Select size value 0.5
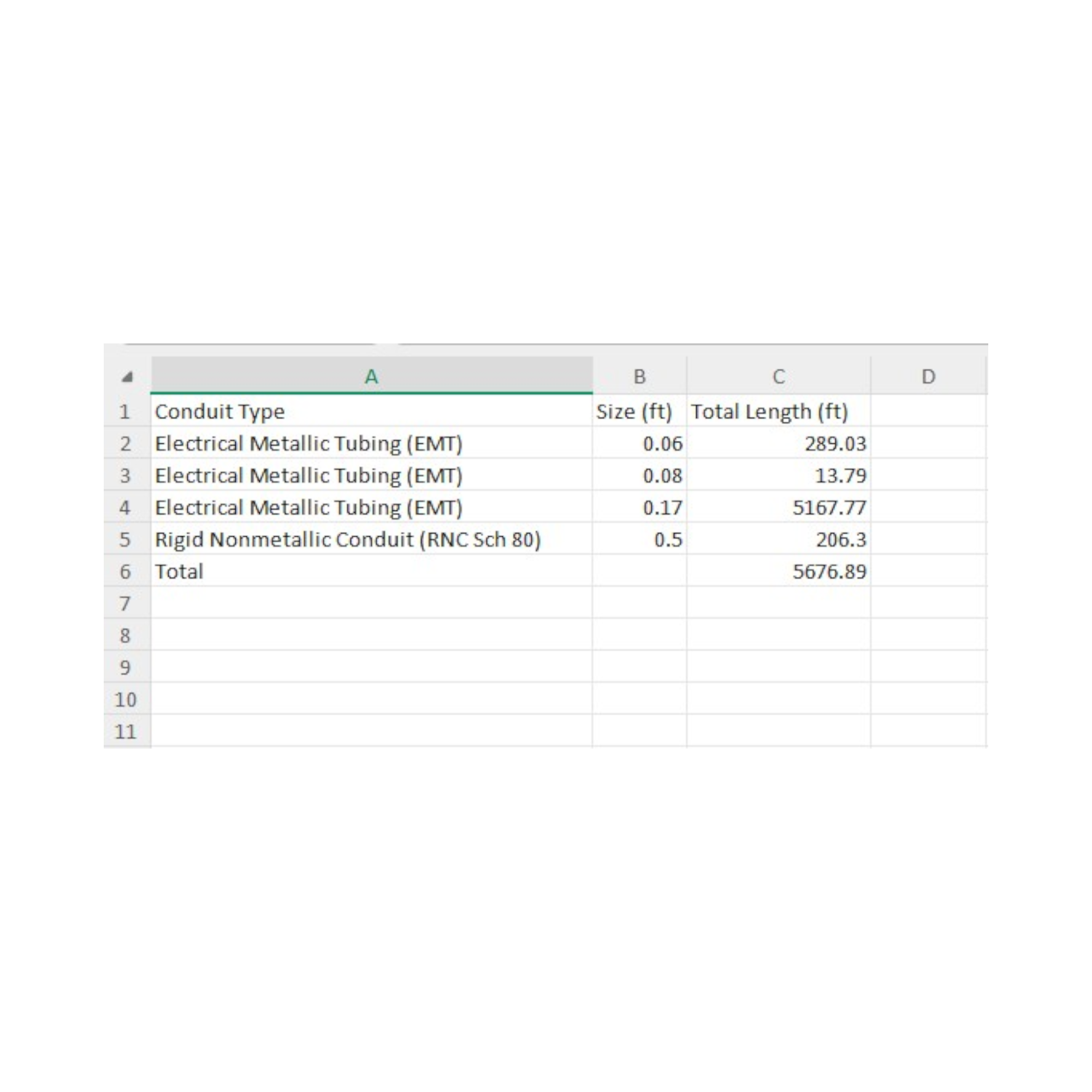1092x1092 pixels. tap(639, 539)
